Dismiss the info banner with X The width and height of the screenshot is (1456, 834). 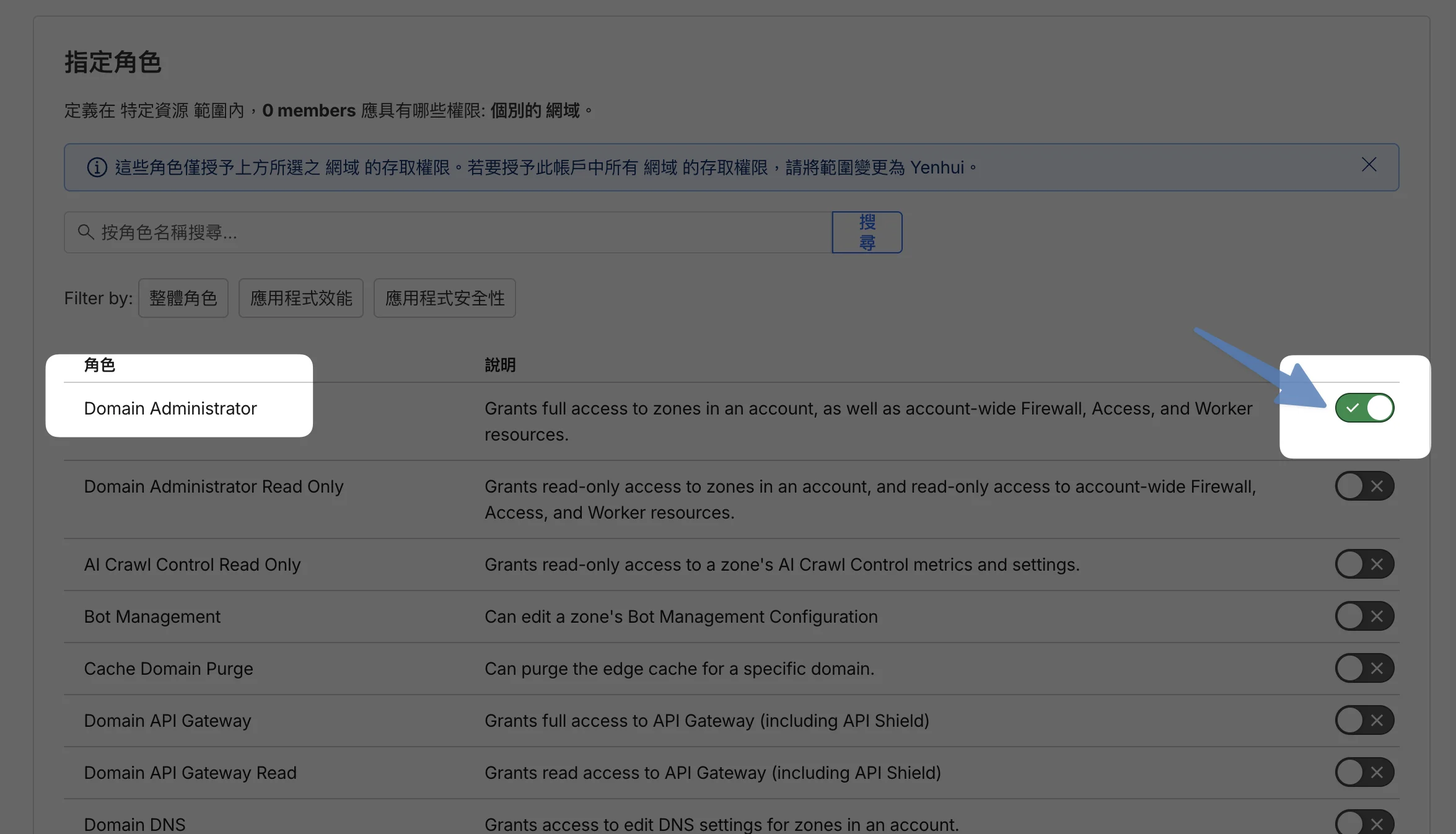click(x=1369, y=165)
